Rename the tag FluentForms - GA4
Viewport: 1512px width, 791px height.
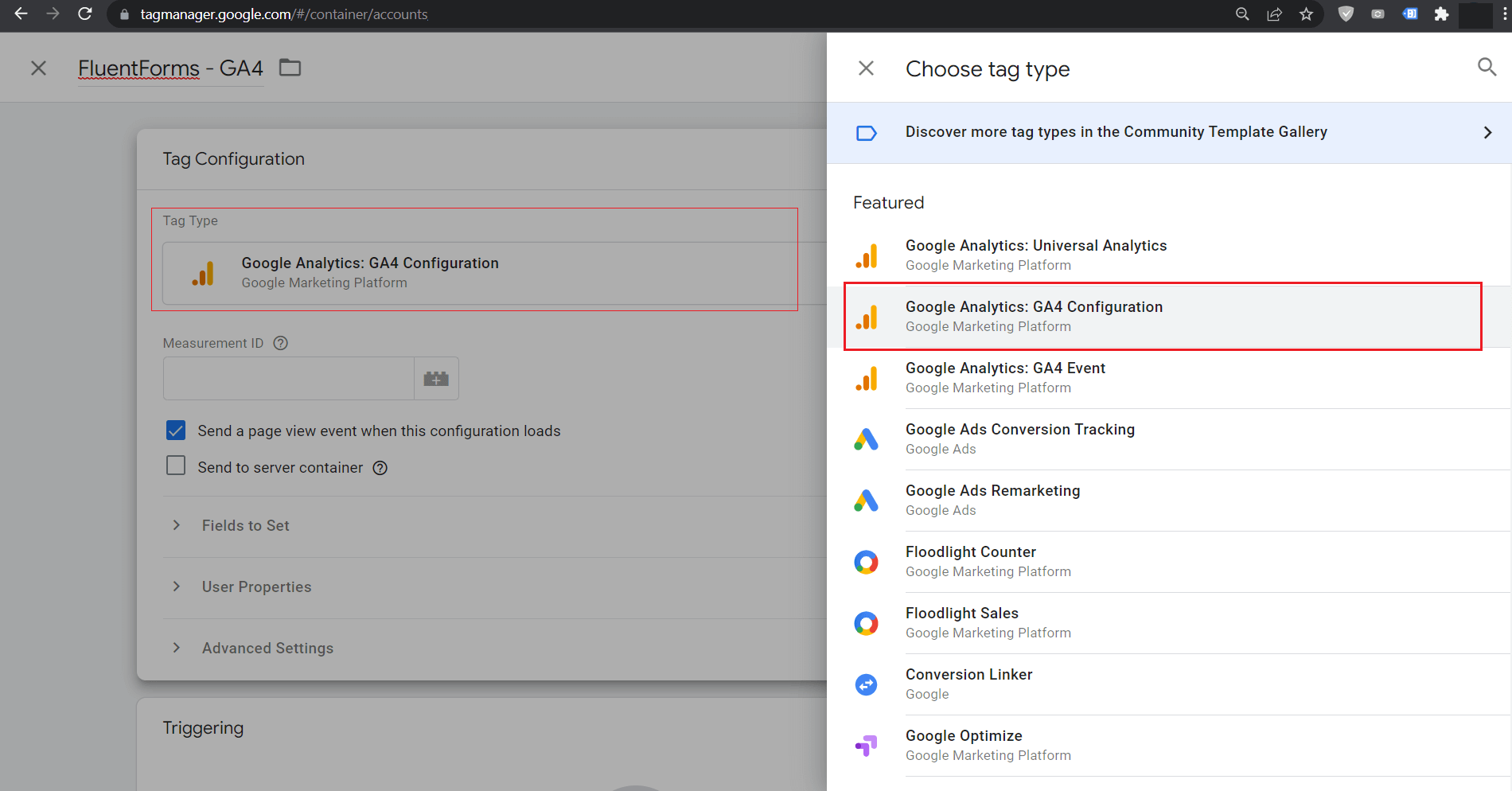pos(170,68)
